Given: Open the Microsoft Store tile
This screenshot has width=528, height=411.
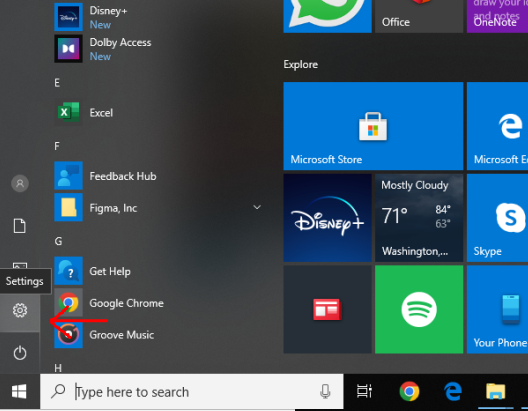Looking at the screenshot, I should [x=373, y=126].
